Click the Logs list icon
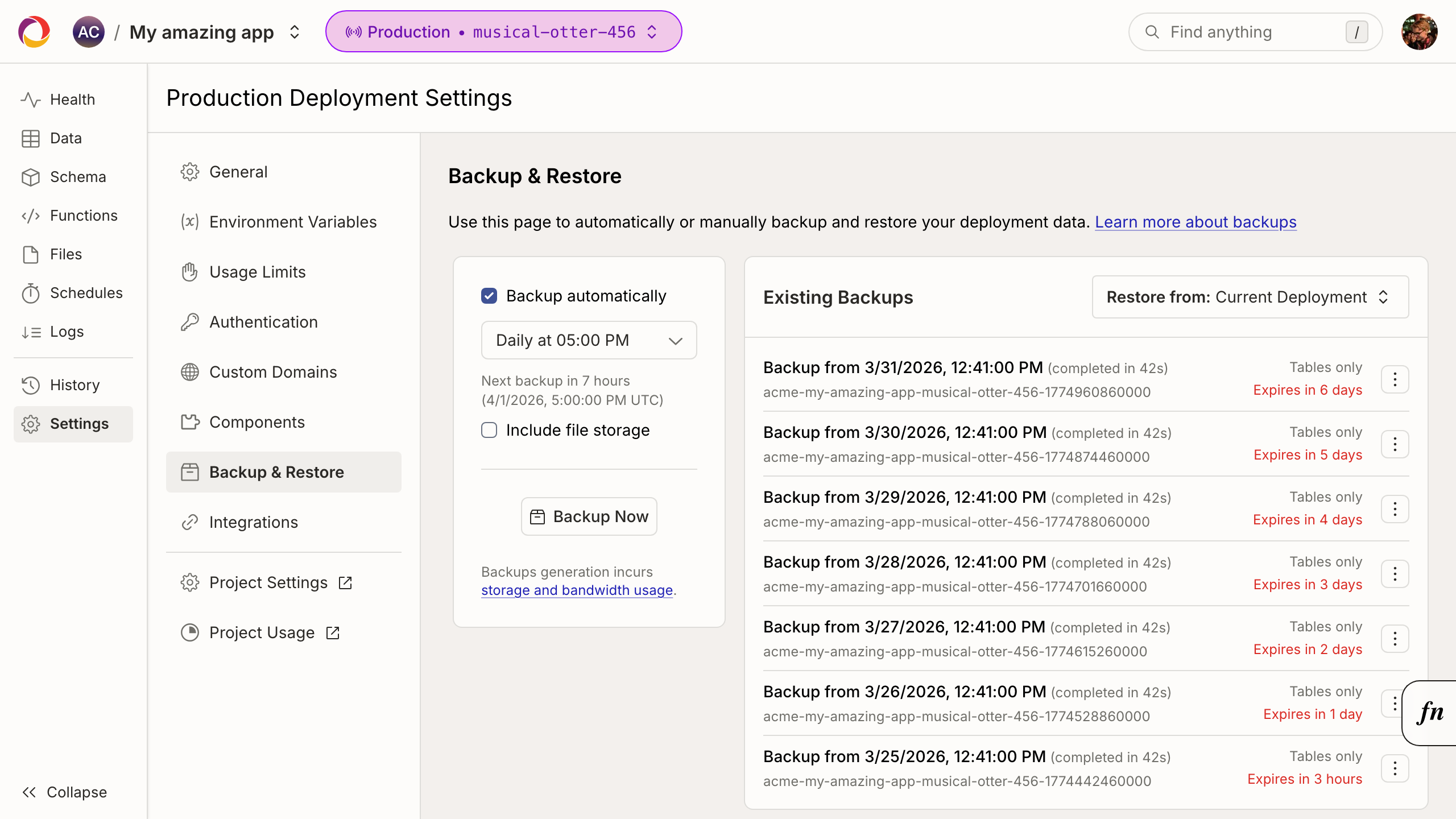The image size is (1456, 819). (31, 332)
